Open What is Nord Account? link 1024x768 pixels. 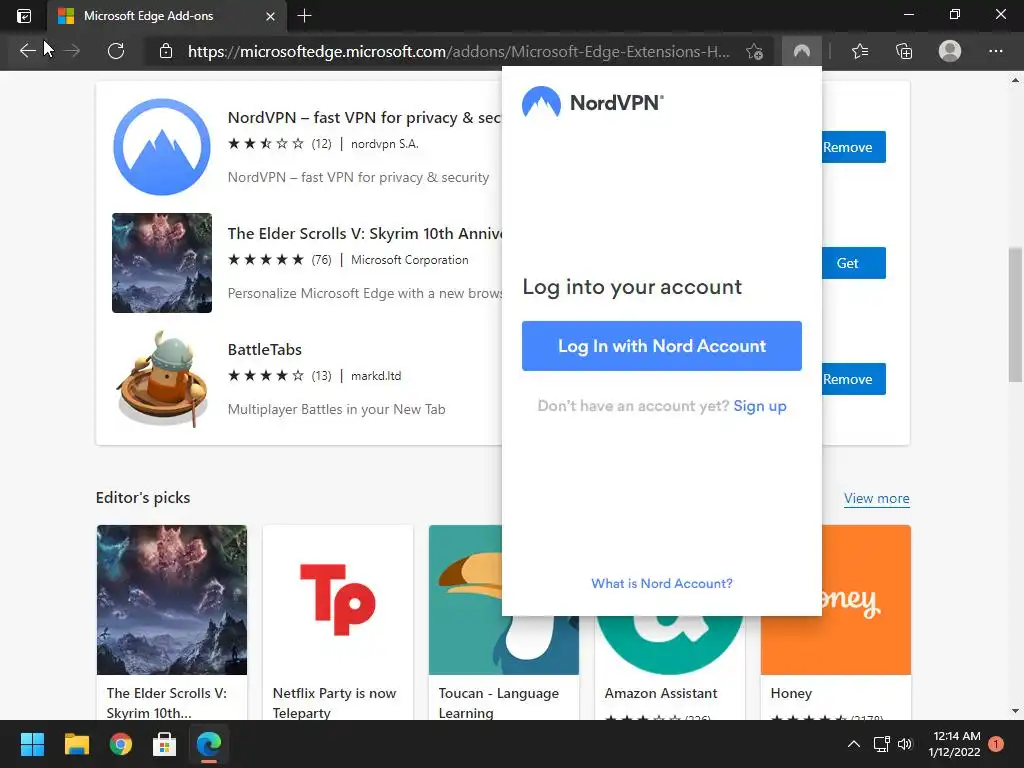click(x=662, y=583)
